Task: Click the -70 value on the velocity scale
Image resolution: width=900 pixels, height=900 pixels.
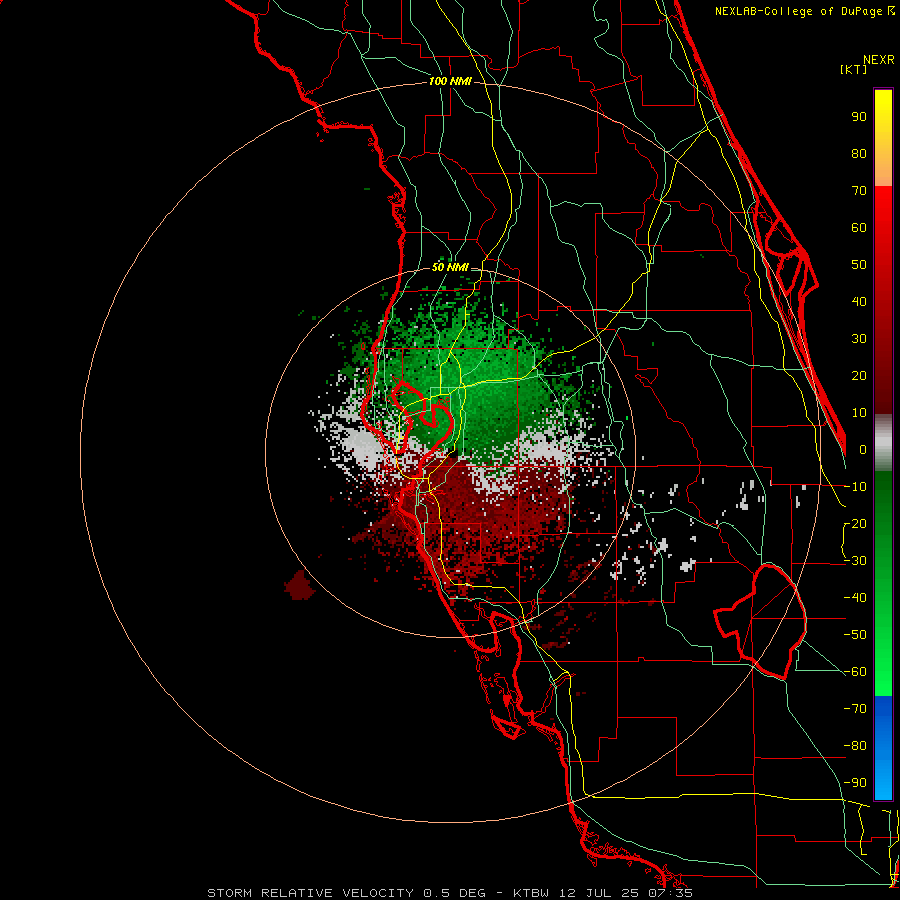Action: [x=855, y=709]
